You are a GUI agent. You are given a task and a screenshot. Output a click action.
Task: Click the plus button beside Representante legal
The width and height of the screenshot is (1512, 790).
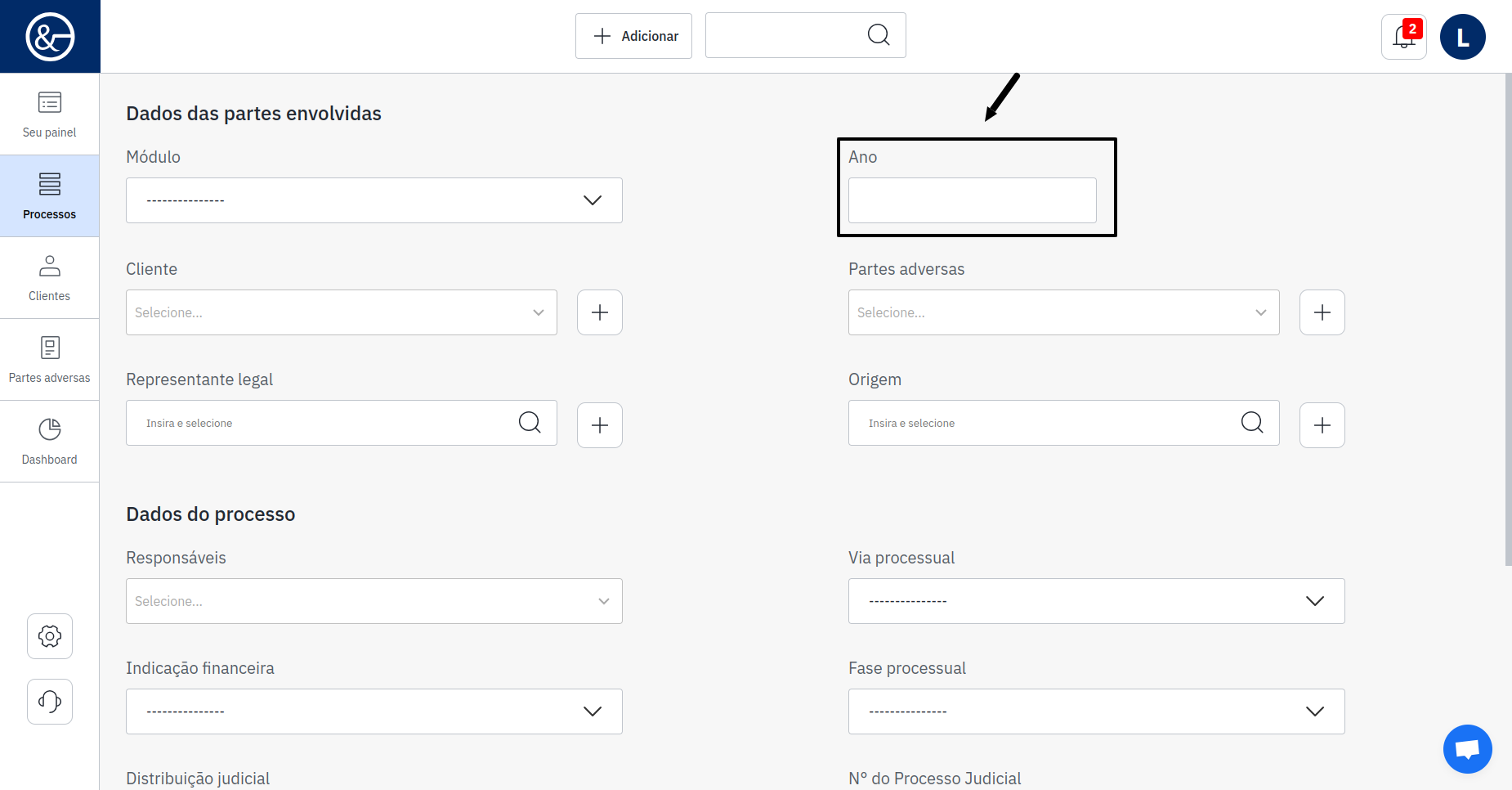coord(600,425)
